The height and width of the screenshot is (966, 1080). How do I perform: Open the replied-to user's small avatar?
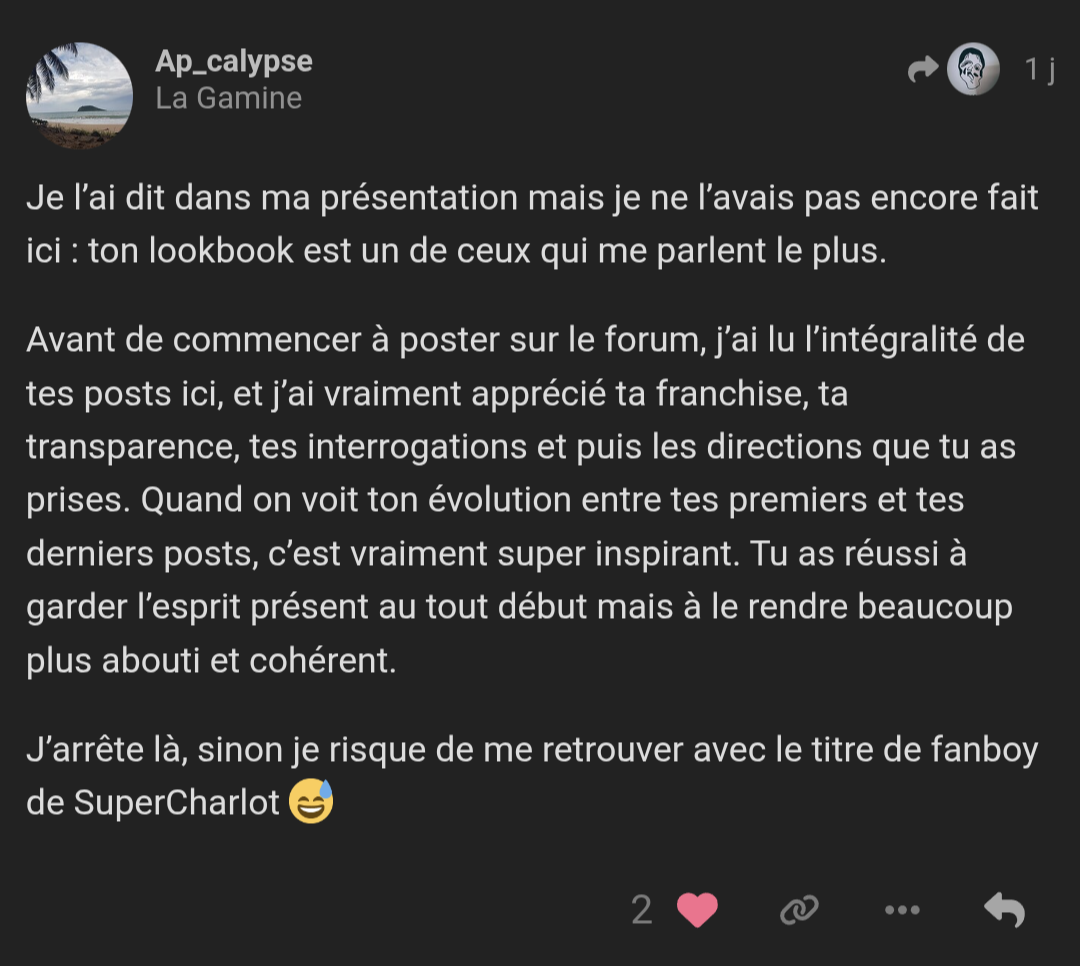coord(973,70)
